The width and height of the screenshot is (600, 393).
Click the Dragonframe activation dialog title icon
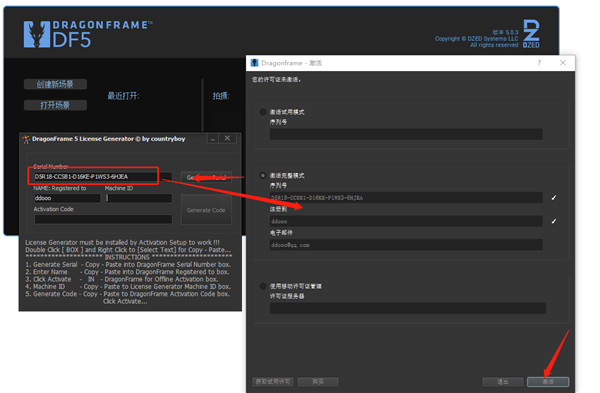click(254, 63)
